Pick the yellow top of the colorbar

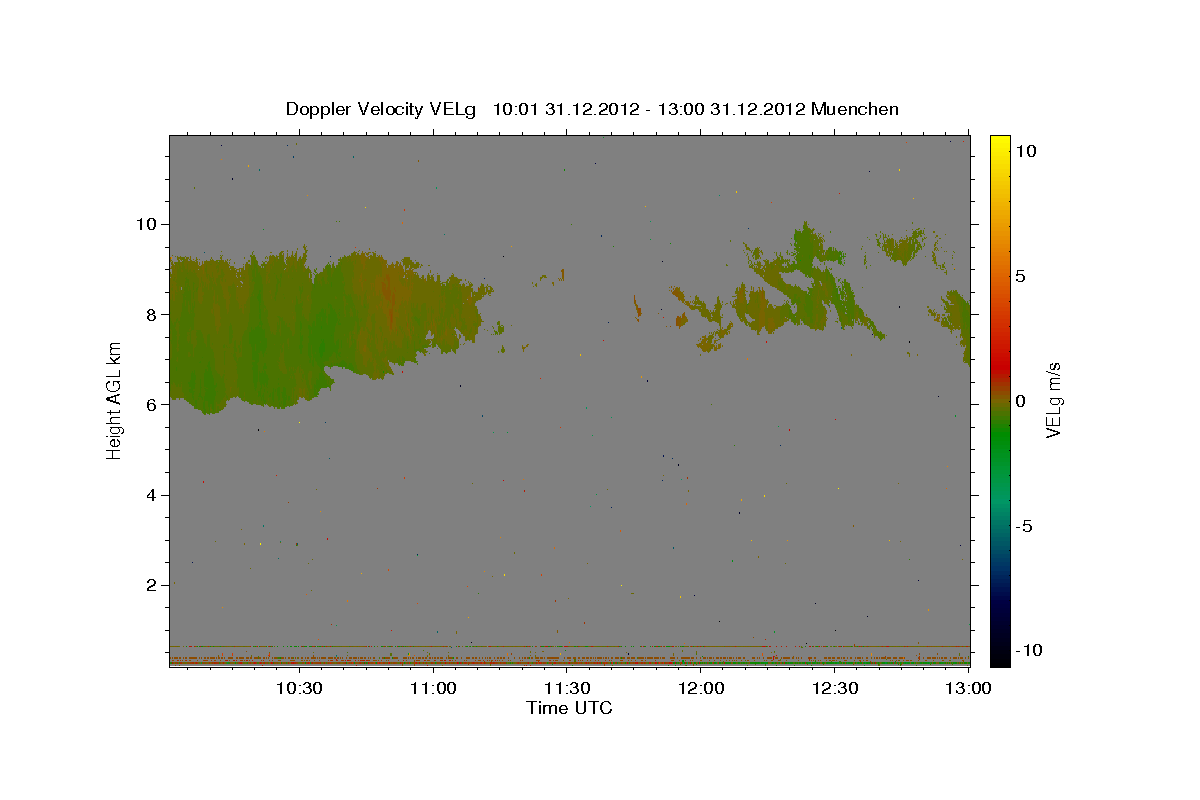coord(999,150)
